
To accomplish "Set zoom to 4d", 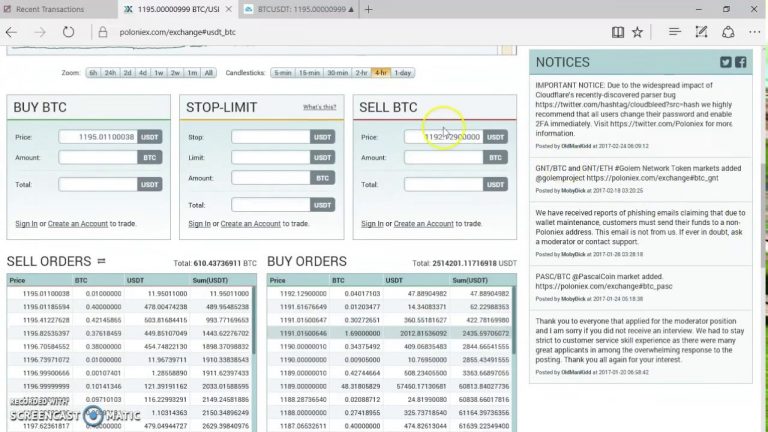I will click(x=143, y=72).
